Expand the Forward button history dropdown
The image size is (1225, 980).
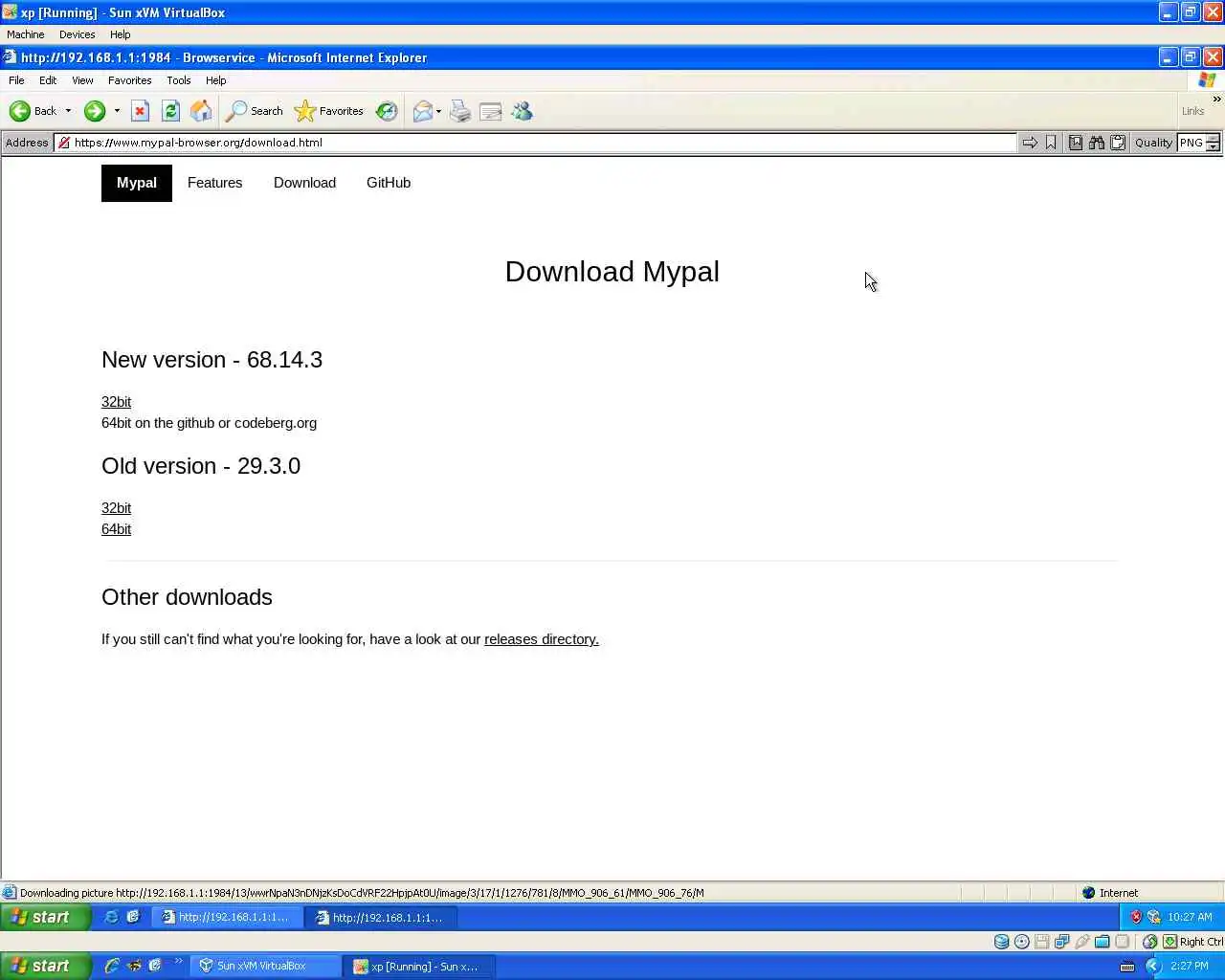tap(117, 111)
